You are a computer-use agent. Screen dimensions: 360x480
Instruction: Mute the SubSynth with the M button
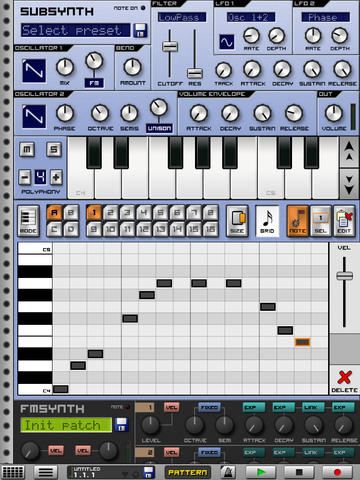(x=27, y=150)
